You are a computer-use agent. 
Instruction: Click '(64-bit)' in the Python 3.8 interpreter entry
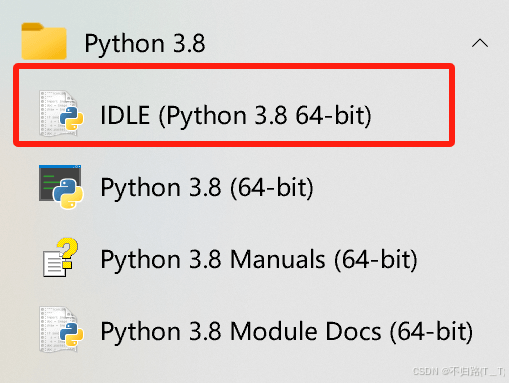(x=272, y=188)
